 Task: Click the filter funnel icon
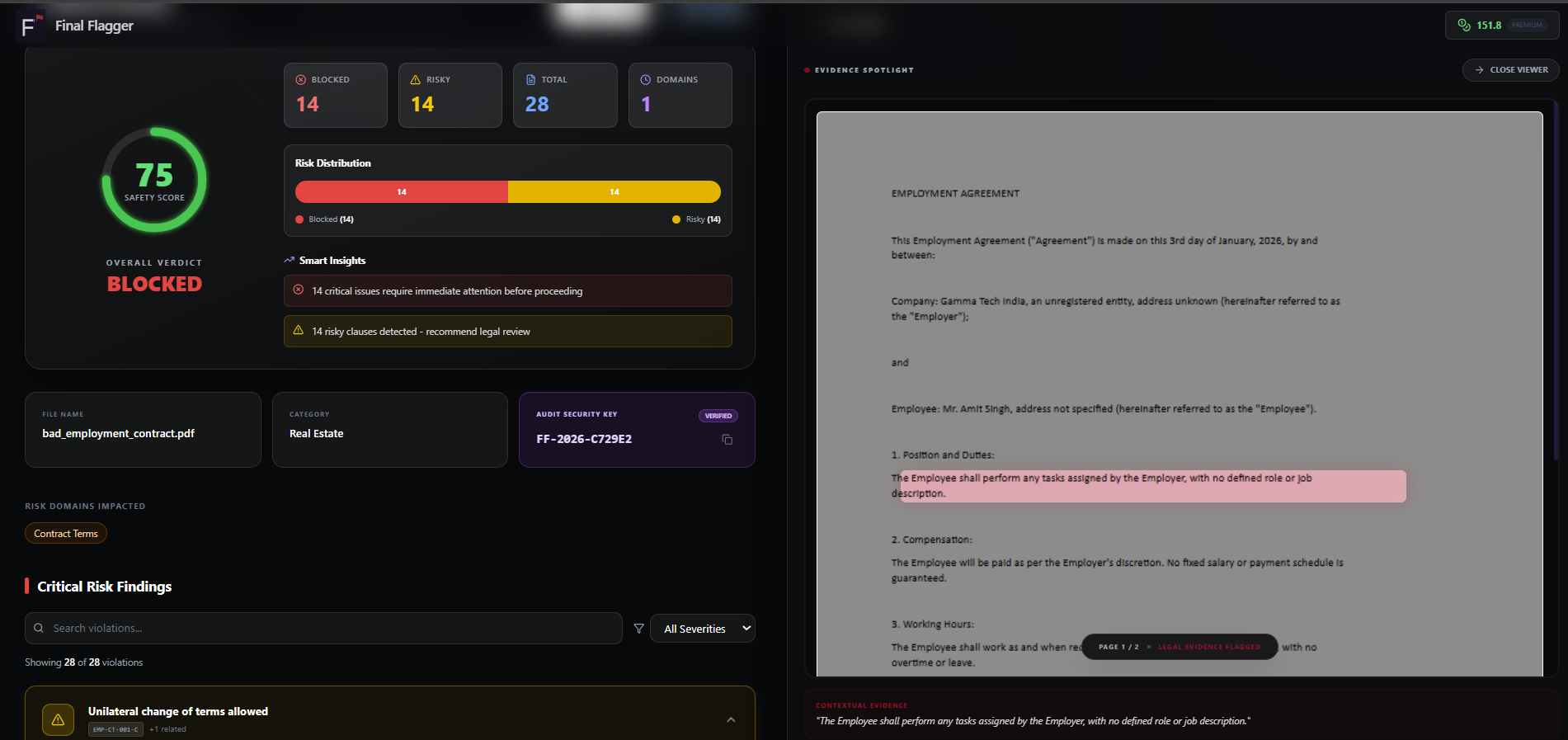(x=638, y=629)
